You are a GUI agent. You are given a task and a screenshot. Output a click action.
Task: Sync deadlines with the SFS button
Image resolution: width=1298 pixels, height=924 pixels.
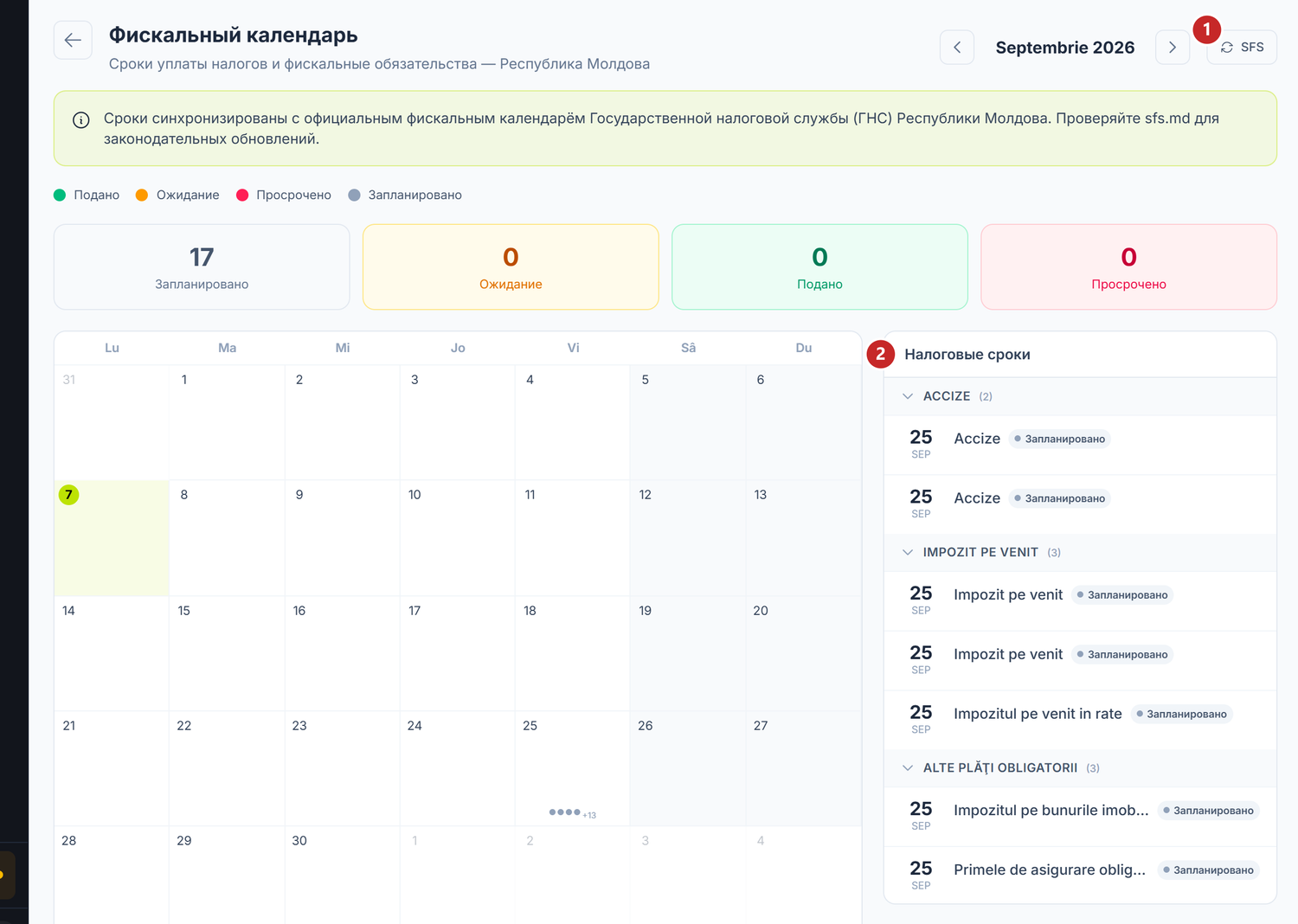click(1242, 48)
